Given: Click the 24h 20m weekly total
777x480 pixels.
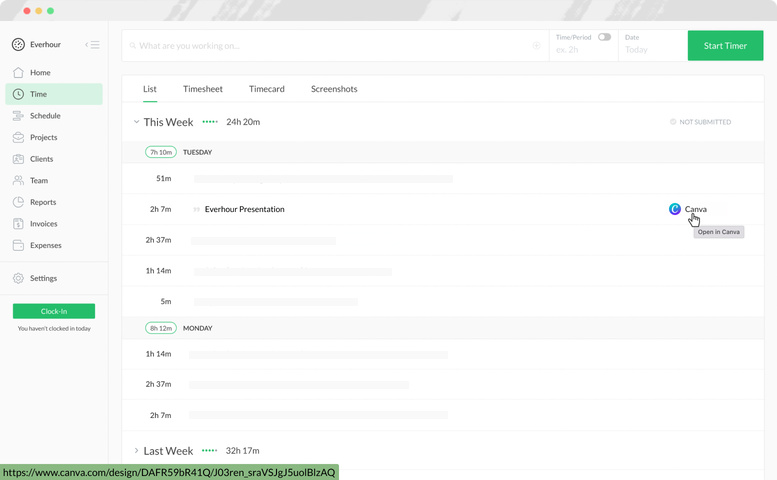Looking at the screenshot, I should 243,122.
